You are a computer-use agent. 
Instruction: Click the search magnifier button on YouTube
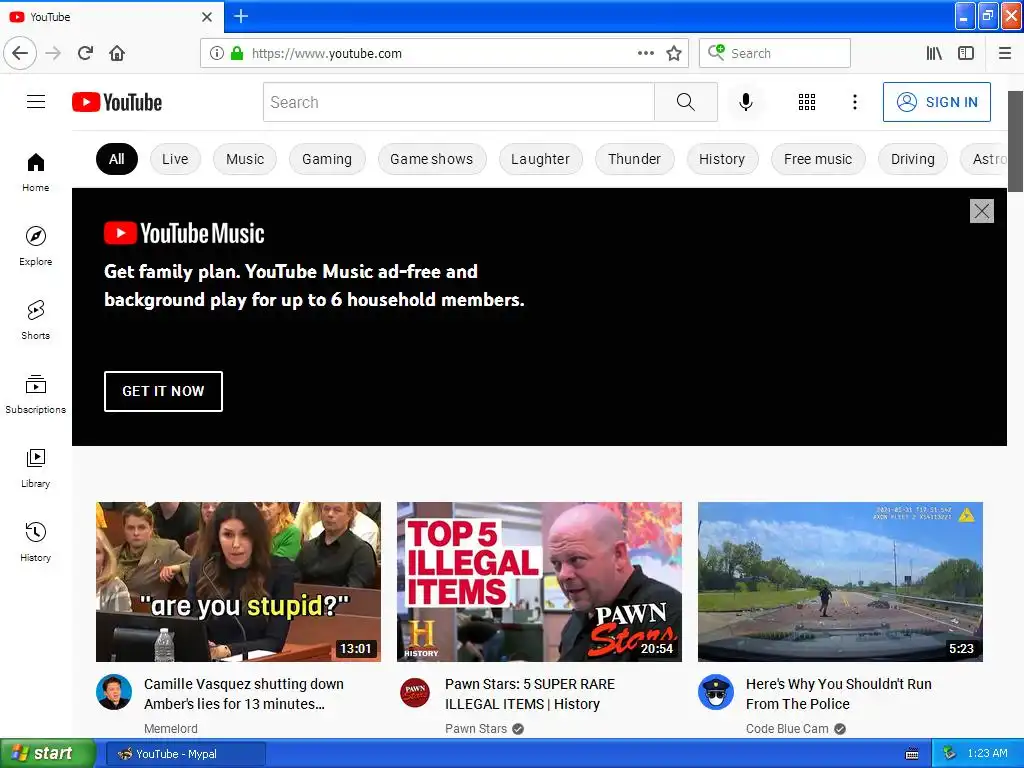click(686, 102)
